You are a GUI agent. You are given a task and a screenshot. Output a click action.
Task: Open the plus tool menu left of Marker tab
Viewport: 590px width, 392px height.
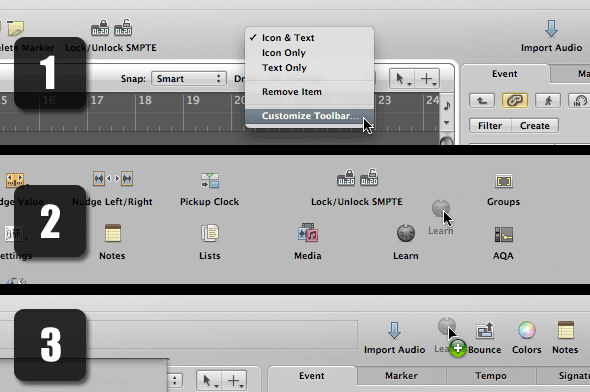[234, 381]
